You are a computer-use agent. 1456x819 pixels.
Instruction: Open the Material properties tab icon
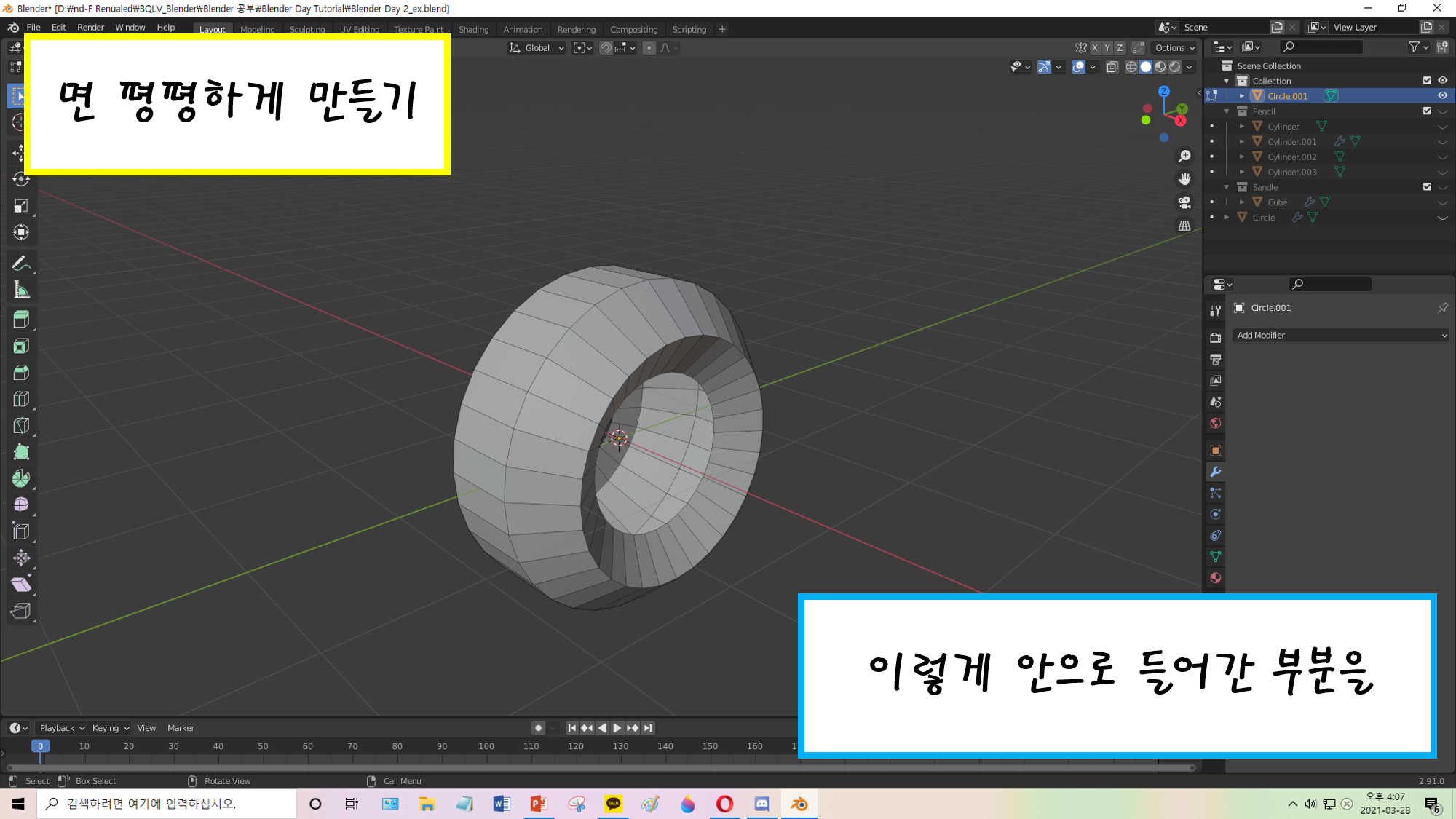(1215, 578)
